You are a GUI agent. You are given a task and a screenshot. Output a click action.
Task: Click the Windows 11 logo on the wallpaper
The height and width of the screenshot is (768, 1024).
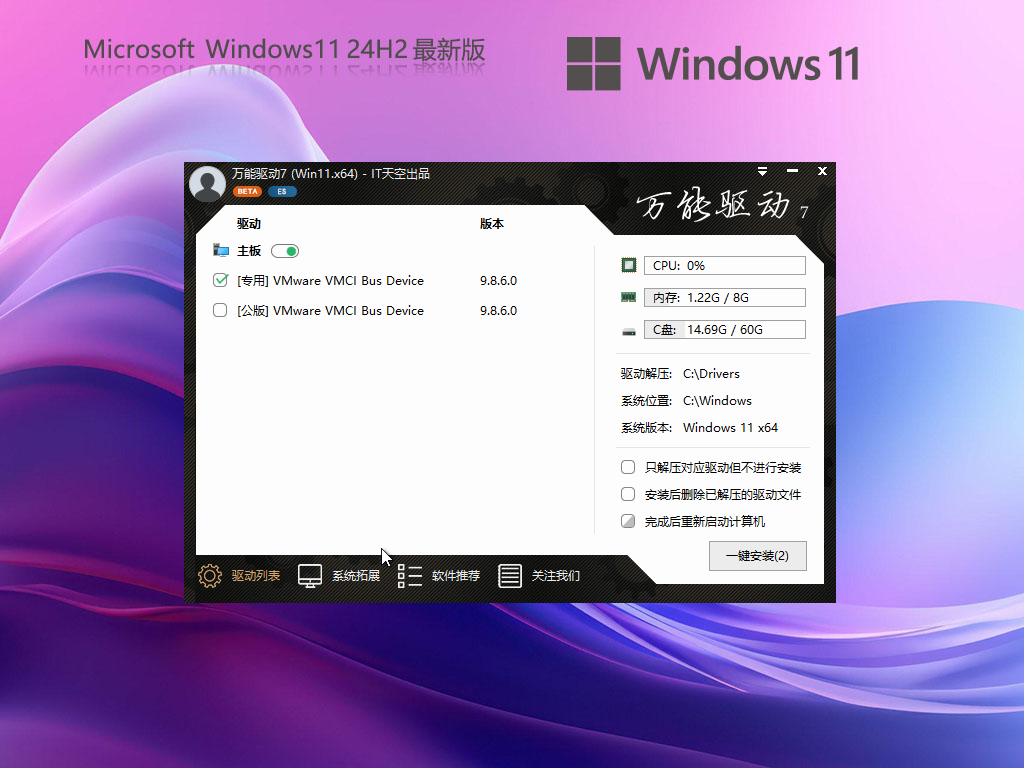(x=712, y=63)
